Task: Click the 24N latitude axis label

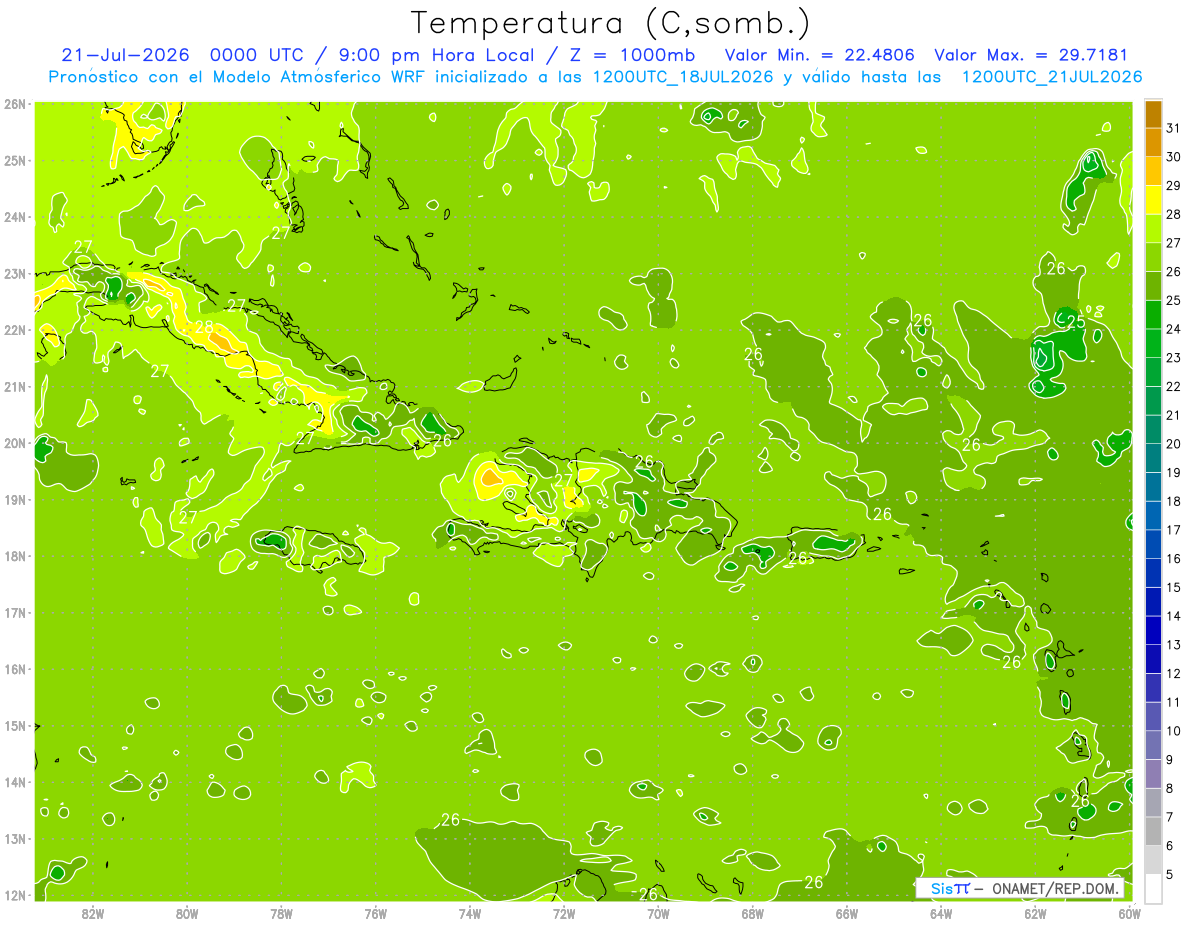Action: (14, 217)
